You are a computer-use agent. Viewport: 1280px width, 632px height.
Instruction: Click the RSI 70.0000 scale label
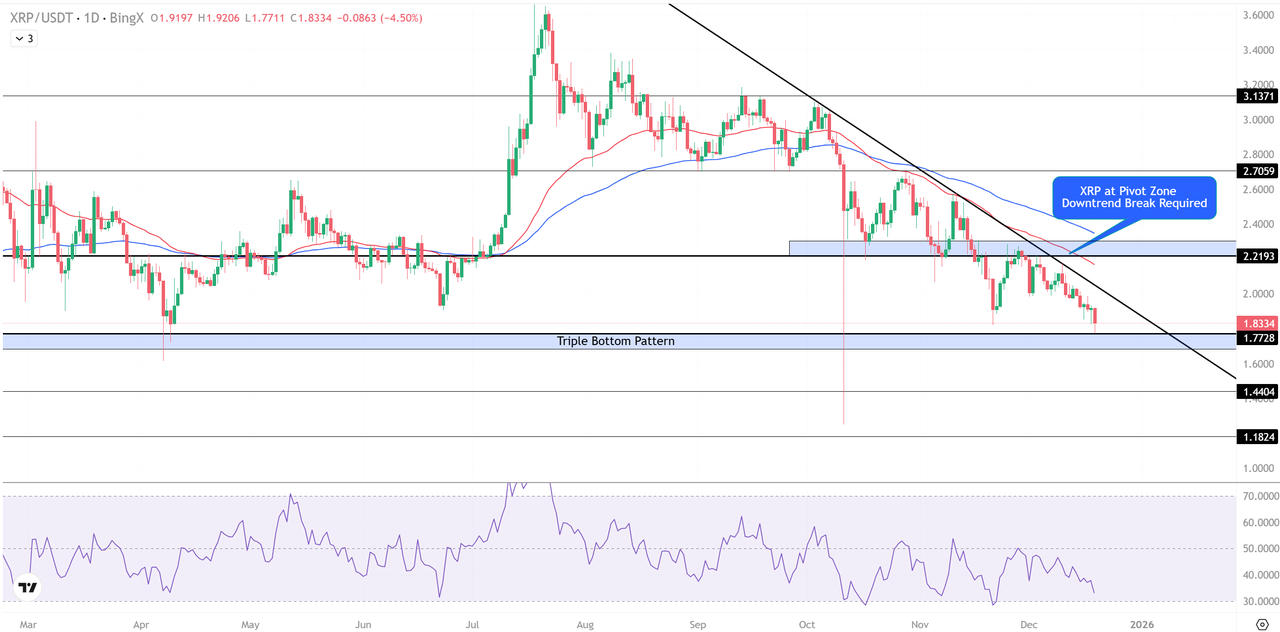(x=1258, y=497)
